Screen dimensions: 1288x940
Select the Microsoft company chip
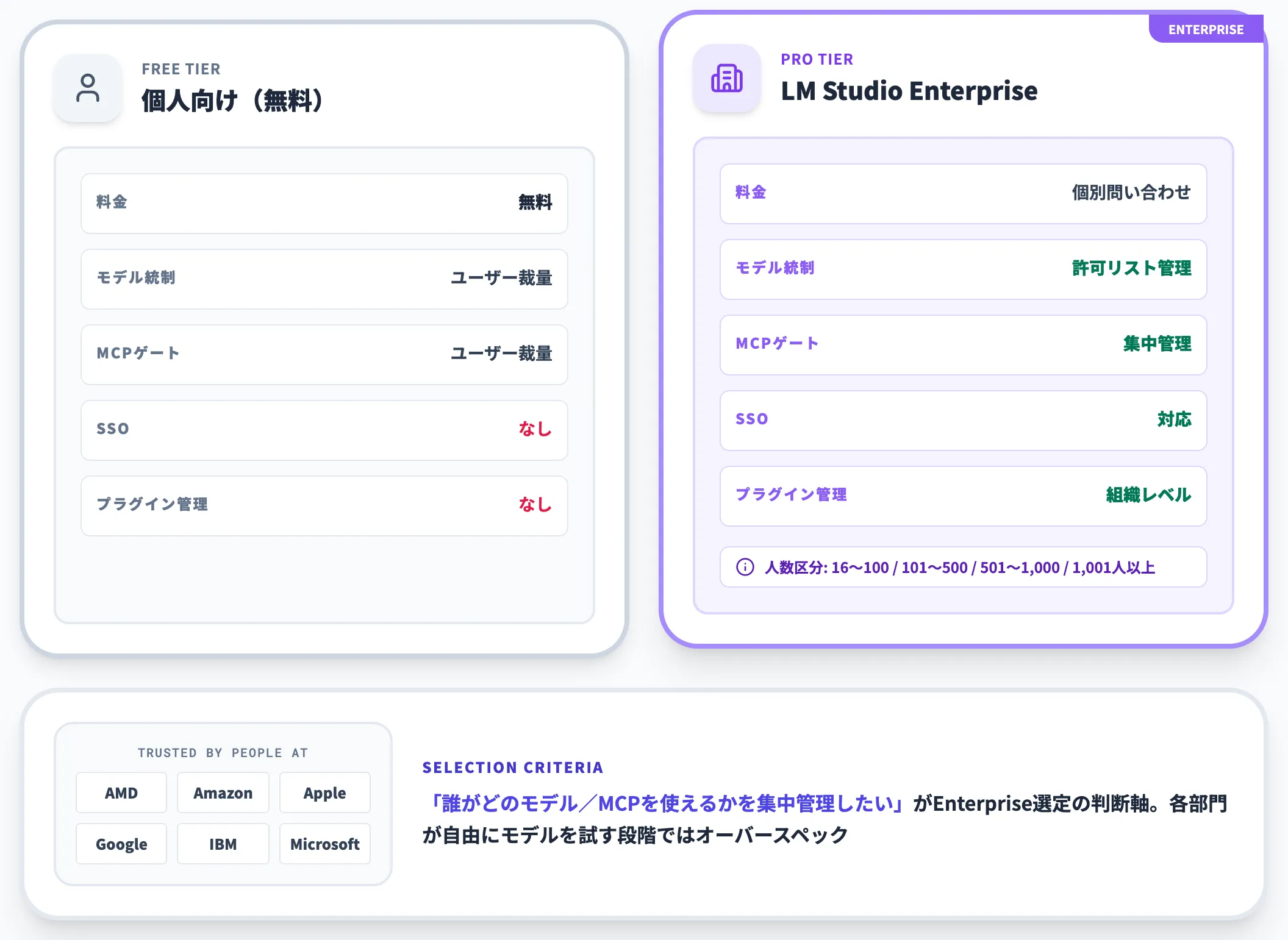click(x=324, y=844)
